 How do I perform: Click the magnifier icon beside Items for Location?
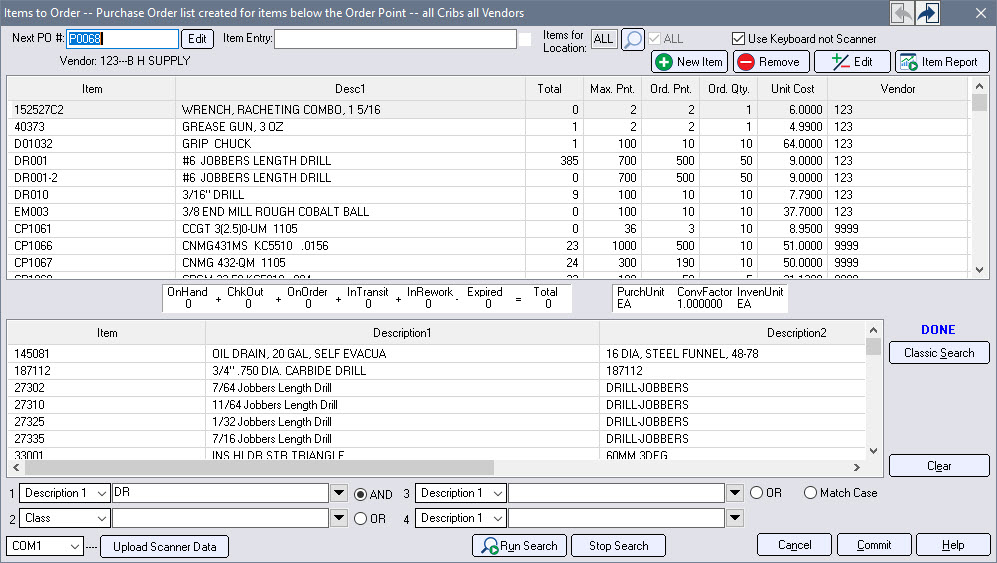[x=632, y=39]
